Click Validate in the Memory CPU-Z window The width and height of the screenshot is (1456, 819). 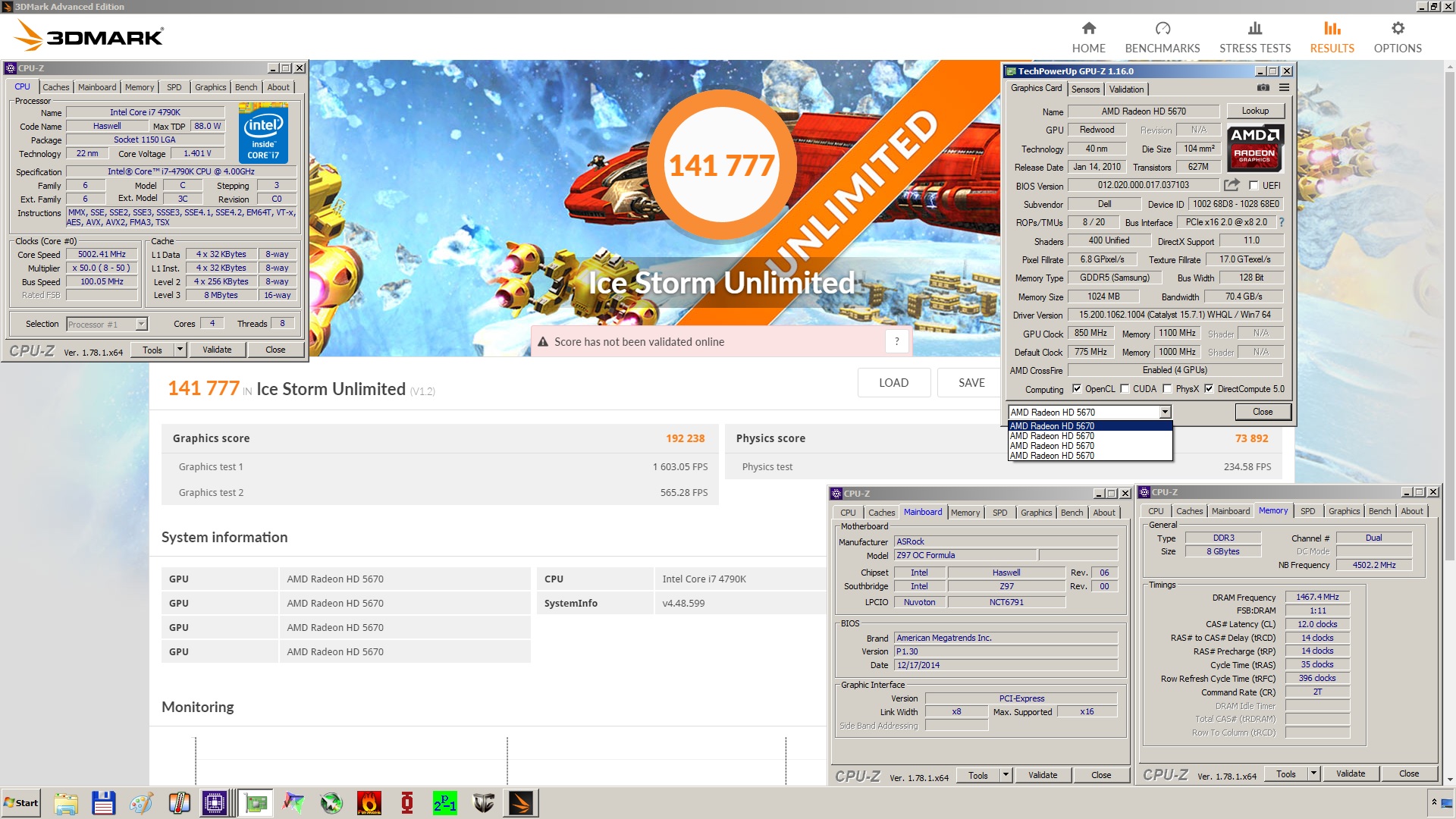click(1350, 773)
